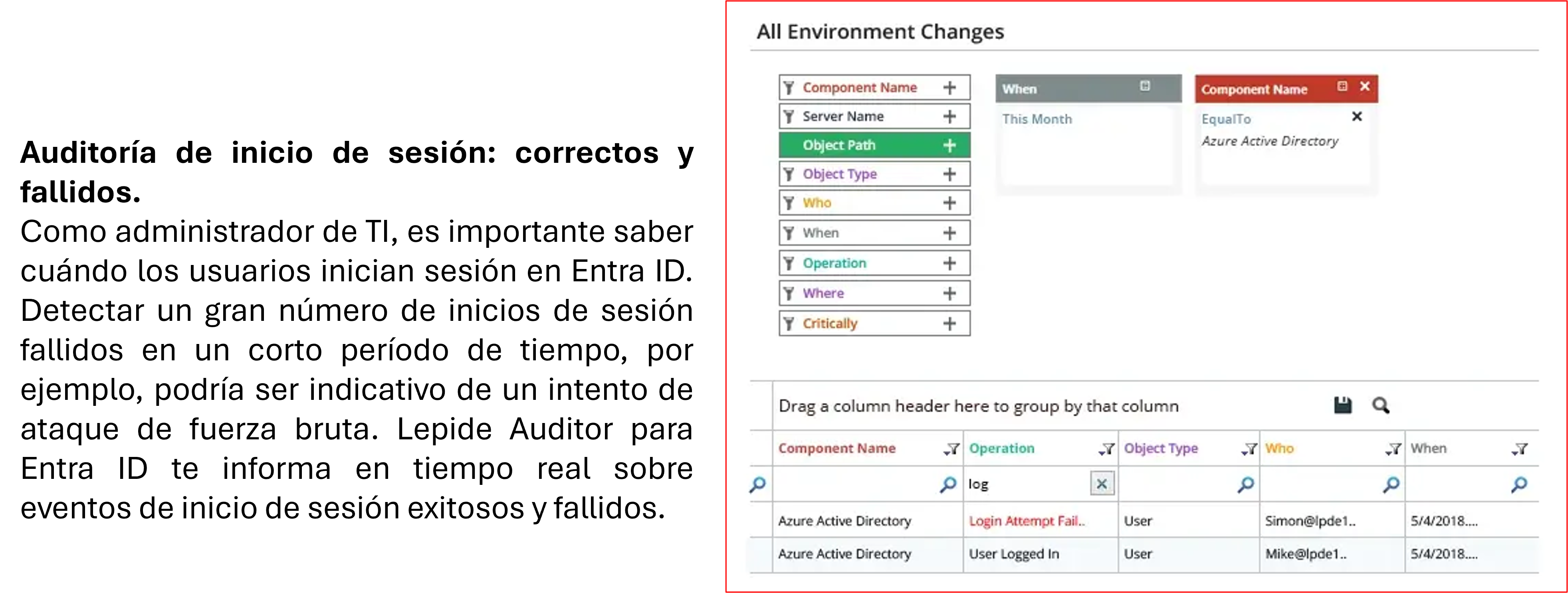The width and height of the screenshot is (1568, 593).
Task: Sort by the Operation column header
Action: click(x=1001, y=448)
